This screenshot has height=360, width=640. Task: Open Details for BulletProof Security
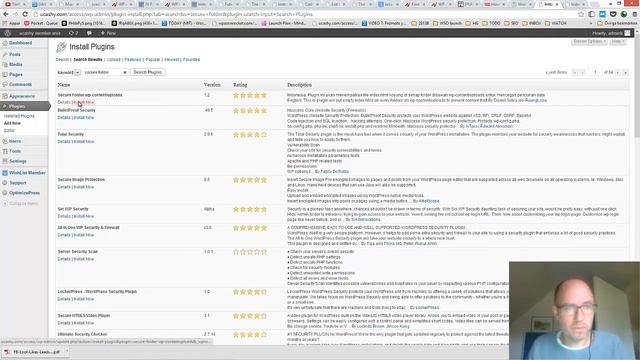(64, 118)
